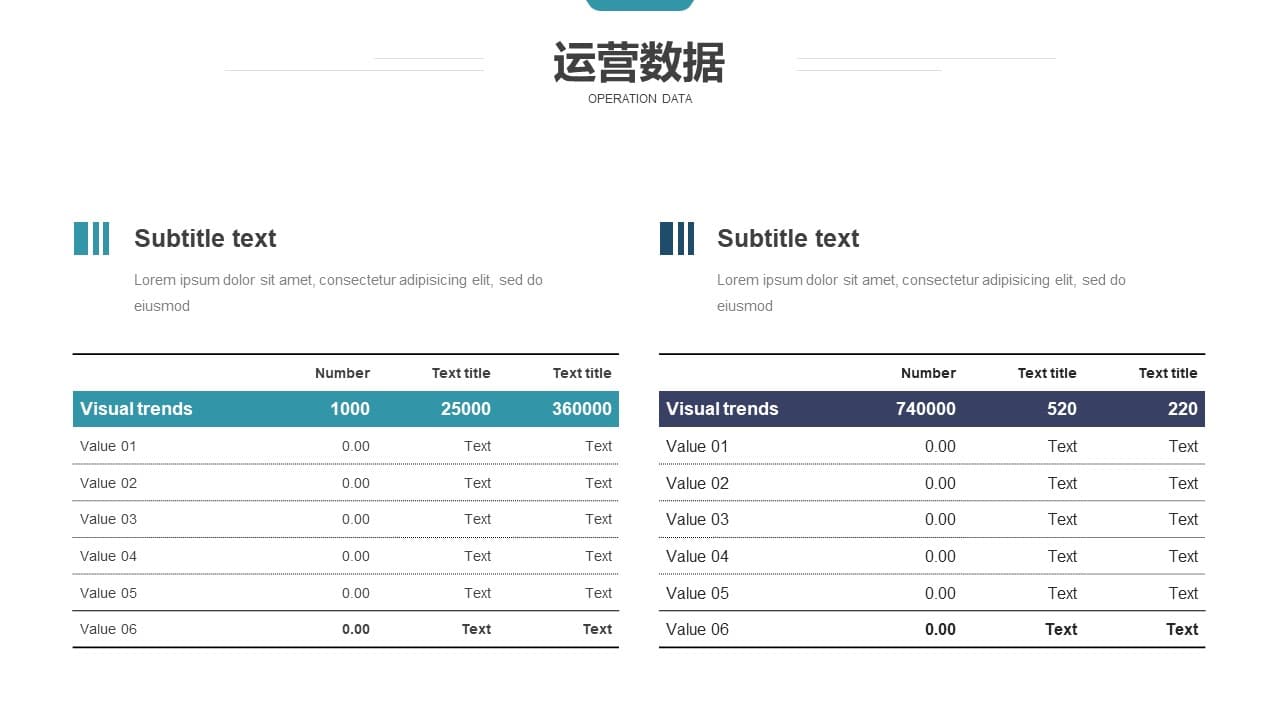This screenshot has height=720, width=1280.
Task: Click 0.00 in teal table Value 01 row
Action: (356, 446)
